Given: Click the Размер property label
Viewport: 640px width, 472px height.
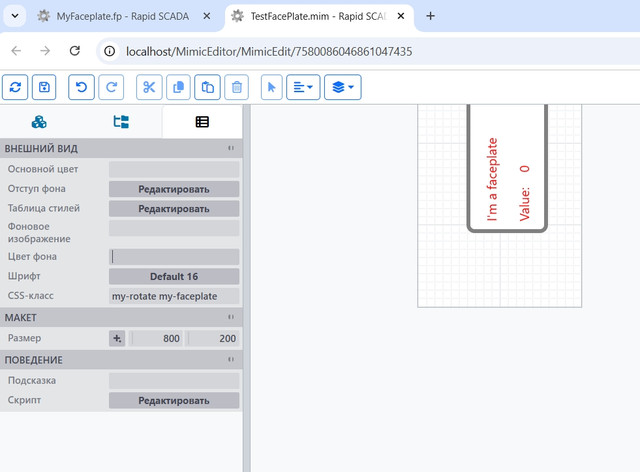Looking at the screenshot, I should 24,338.
